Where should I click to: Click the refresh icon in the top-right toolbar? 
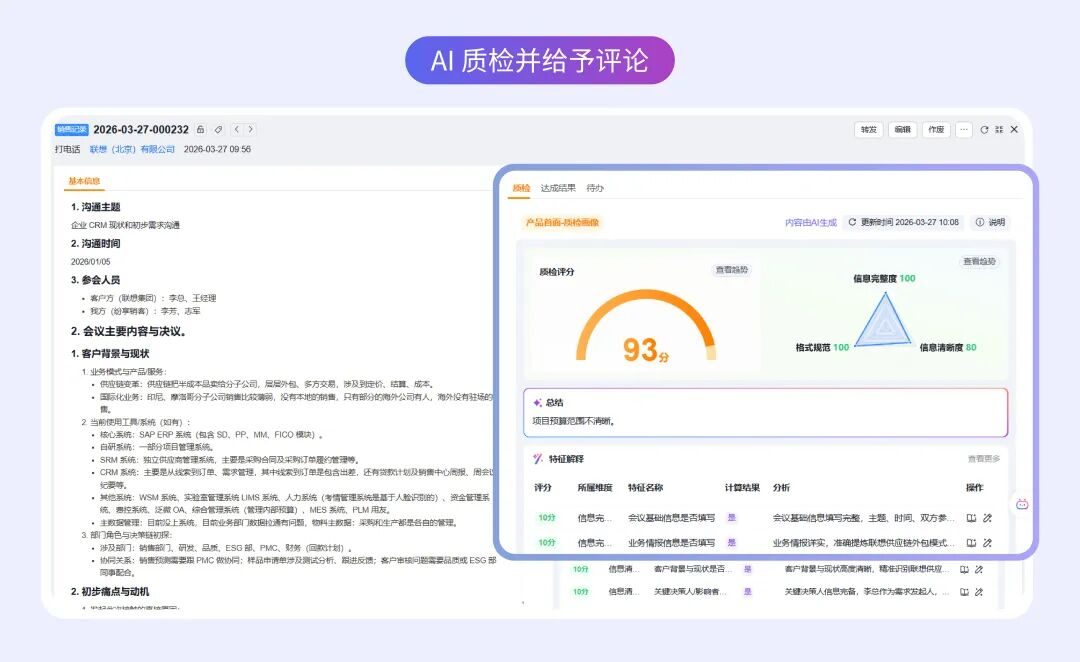pyautogui.click(x=984, y=130)
